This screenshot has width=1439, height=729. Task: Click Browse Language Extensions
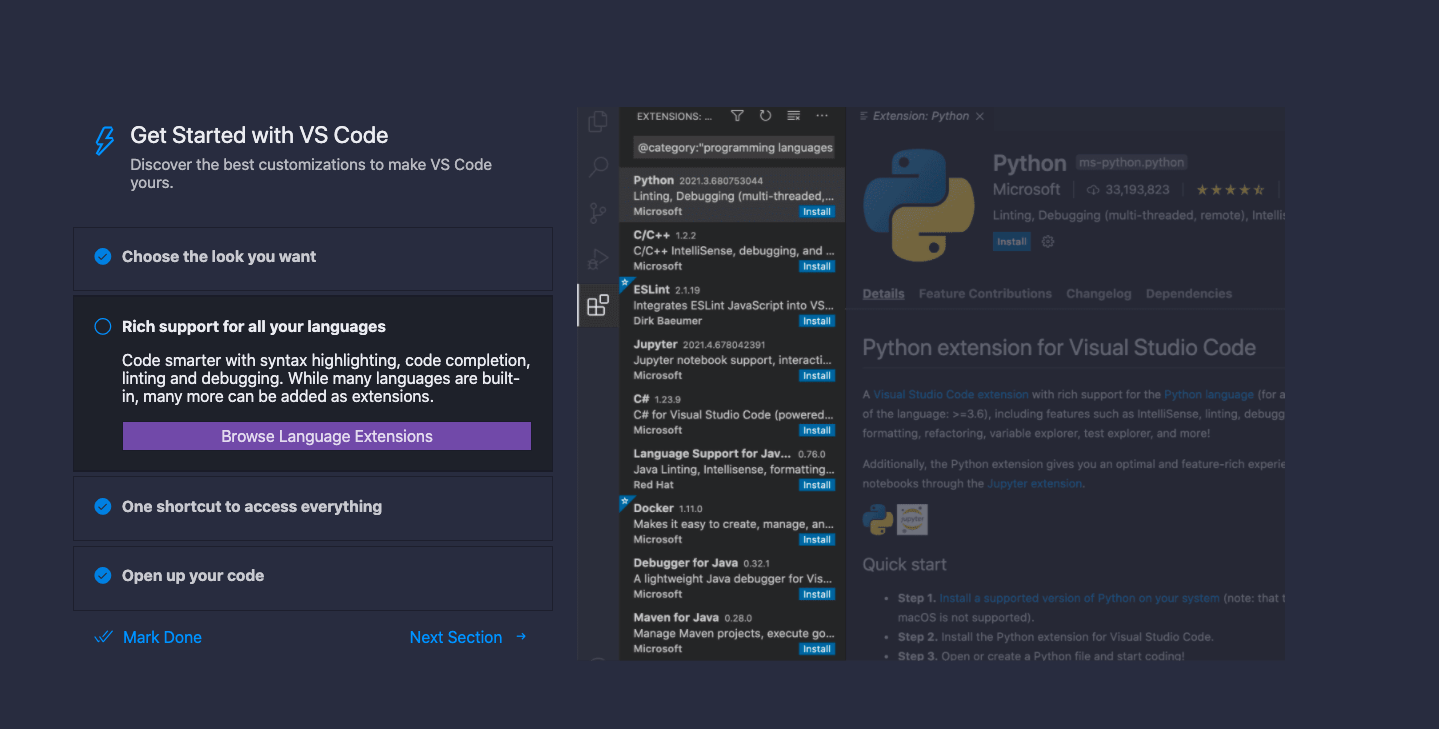pos(326,436)
